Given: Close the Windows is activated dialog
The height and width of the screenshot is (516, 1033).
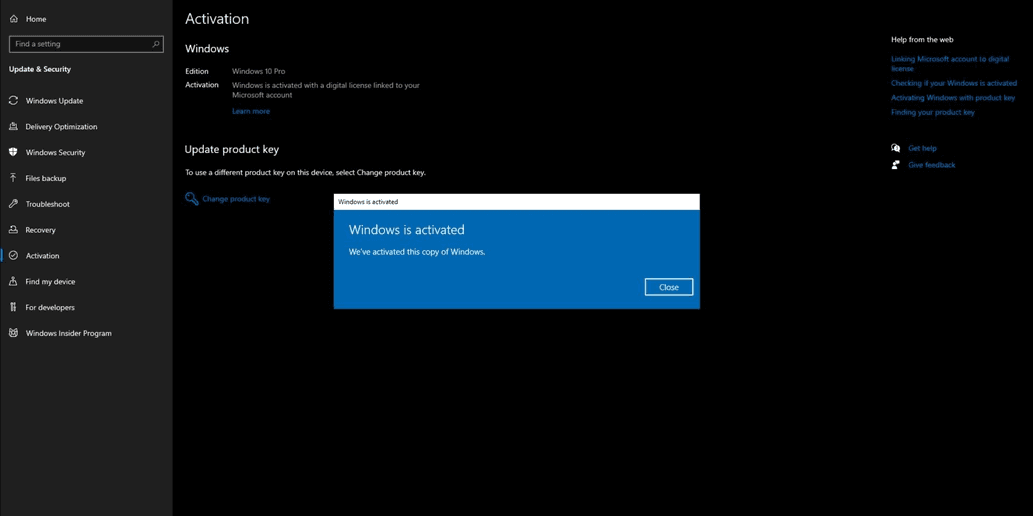Looking at the screenshot, I should pyautogui.click(x=669, y=287).
